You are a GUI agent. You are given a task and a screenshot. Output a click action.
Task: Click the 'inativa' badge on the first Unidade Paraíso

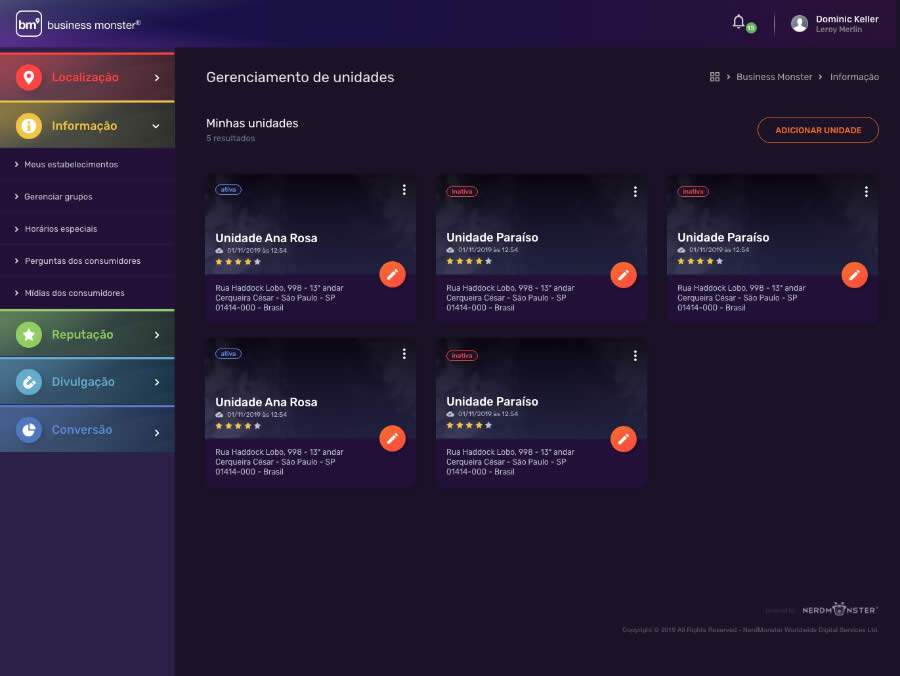460,191
